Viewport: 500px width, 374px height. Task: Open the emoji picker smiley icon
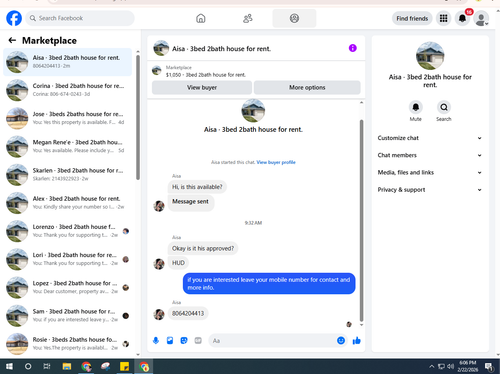(341, 340)
